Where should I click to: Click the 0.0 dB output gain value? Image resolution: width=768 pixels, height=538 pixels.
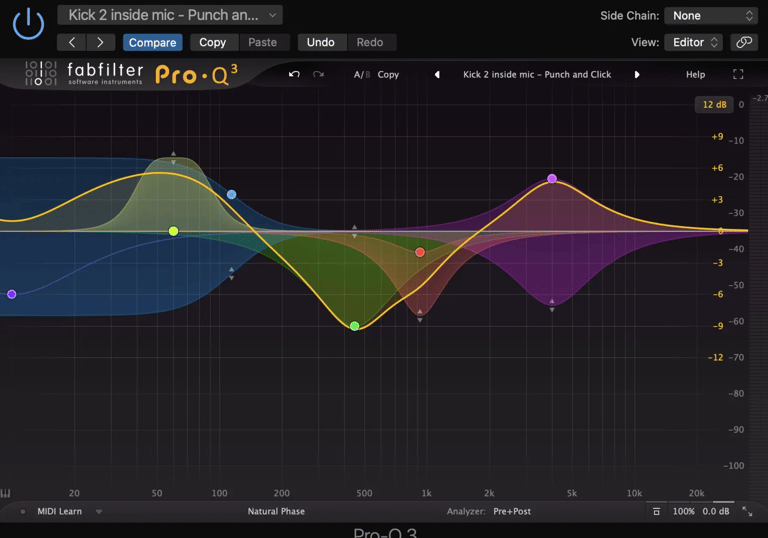716,511
